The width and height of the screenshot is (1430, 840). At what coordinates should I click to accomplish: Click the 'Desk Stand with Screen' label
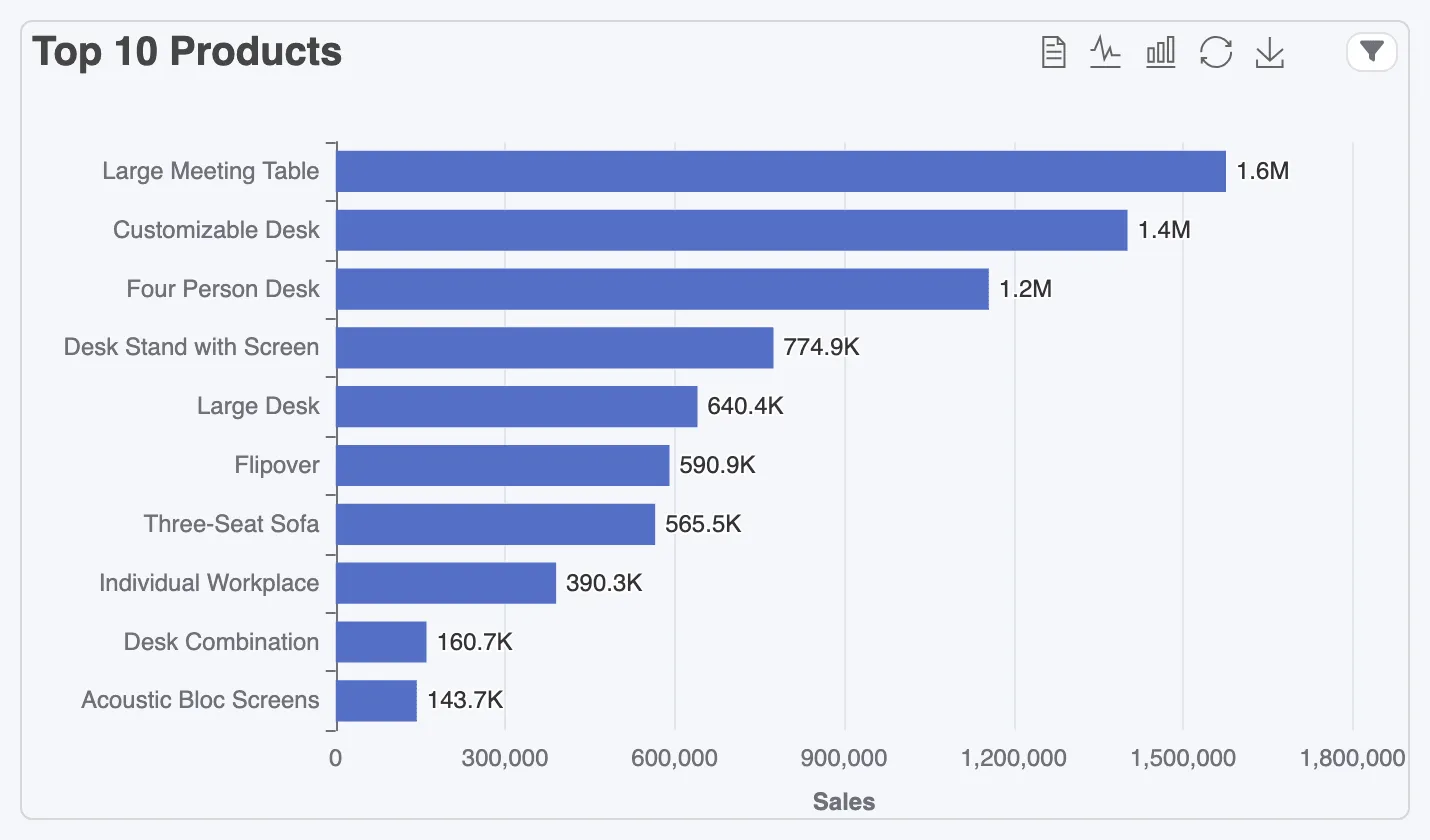tap(191, 347)
